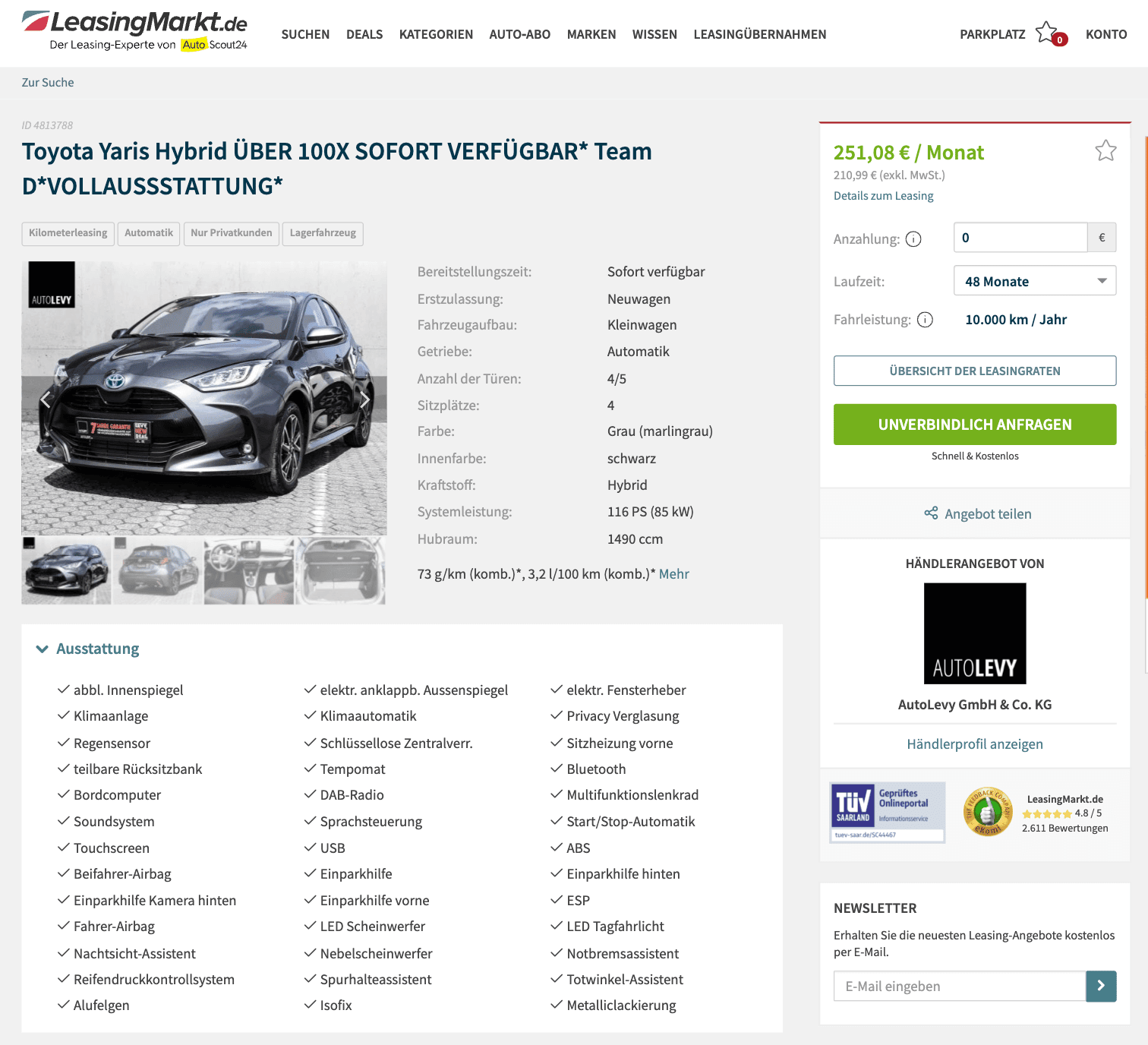Click LED Scheinwerfer feature
Viewport: 1148px width, 1045px height.
click(x=373, y=927)
